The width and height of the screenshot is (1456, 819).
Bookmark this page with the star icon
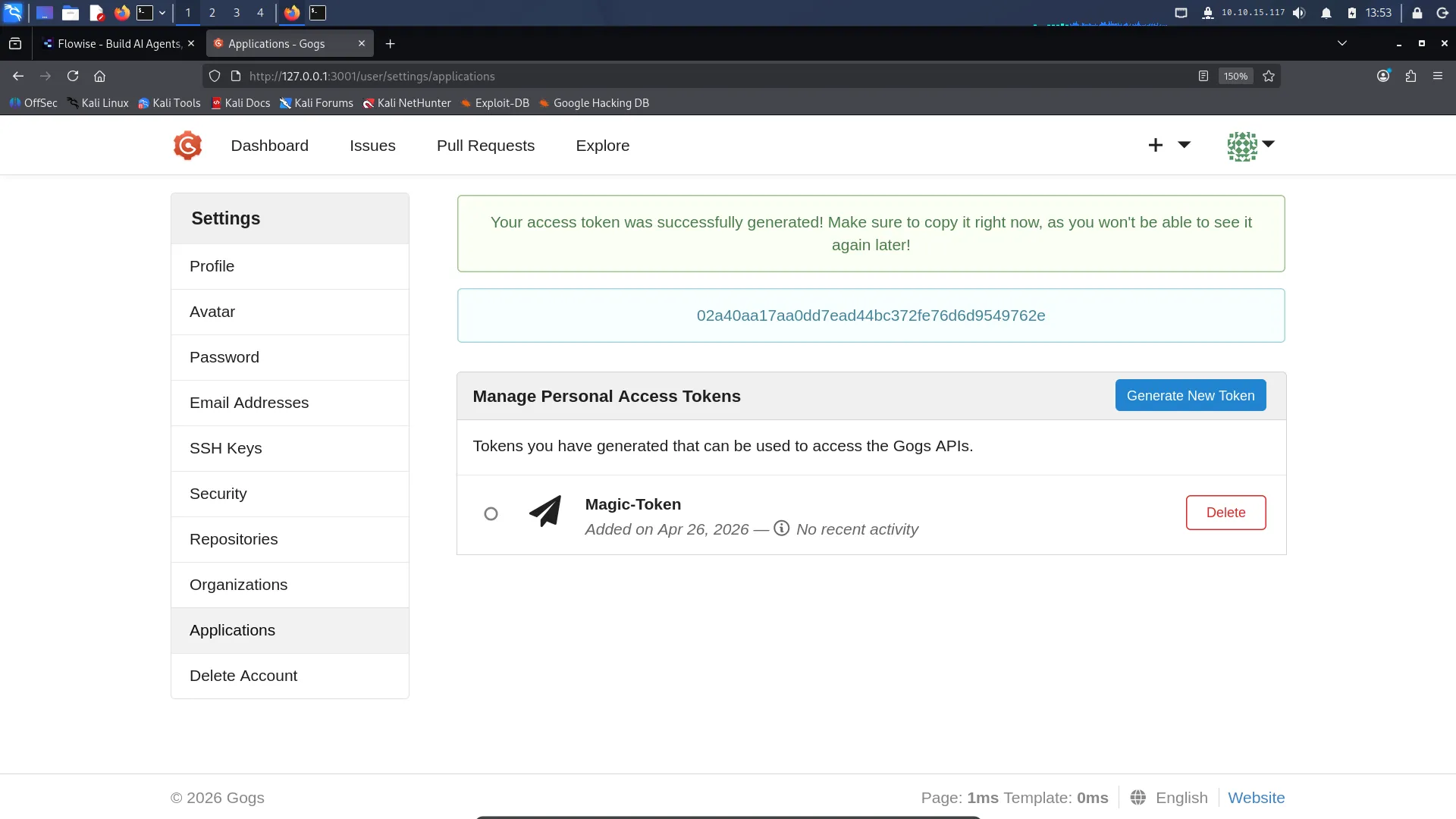[1269, 76]
